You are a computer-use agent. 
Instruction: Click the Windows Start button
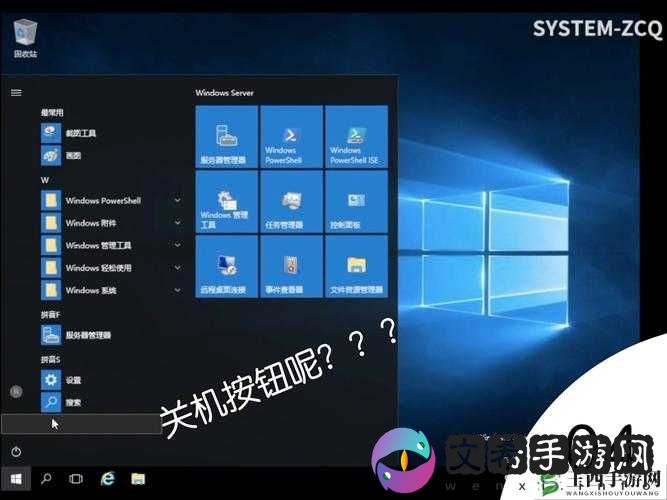(16, 479)
